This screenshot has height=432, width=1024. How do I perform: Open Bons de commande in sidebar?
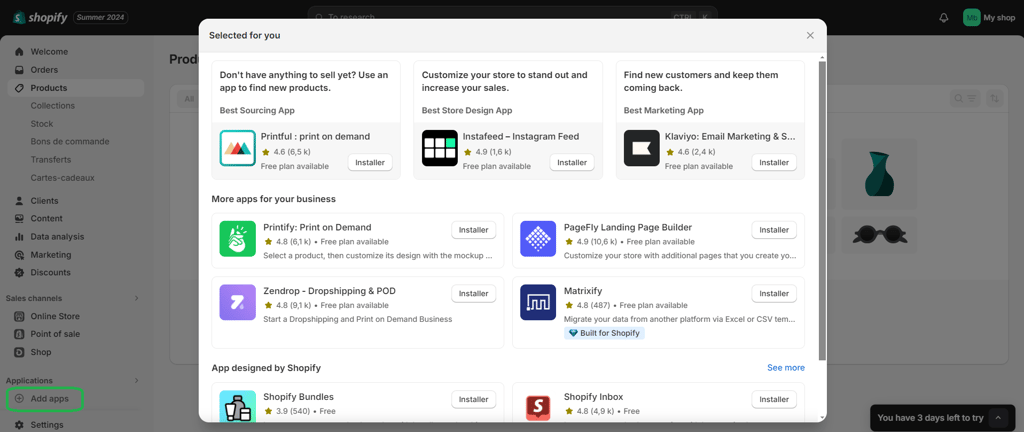70,142
